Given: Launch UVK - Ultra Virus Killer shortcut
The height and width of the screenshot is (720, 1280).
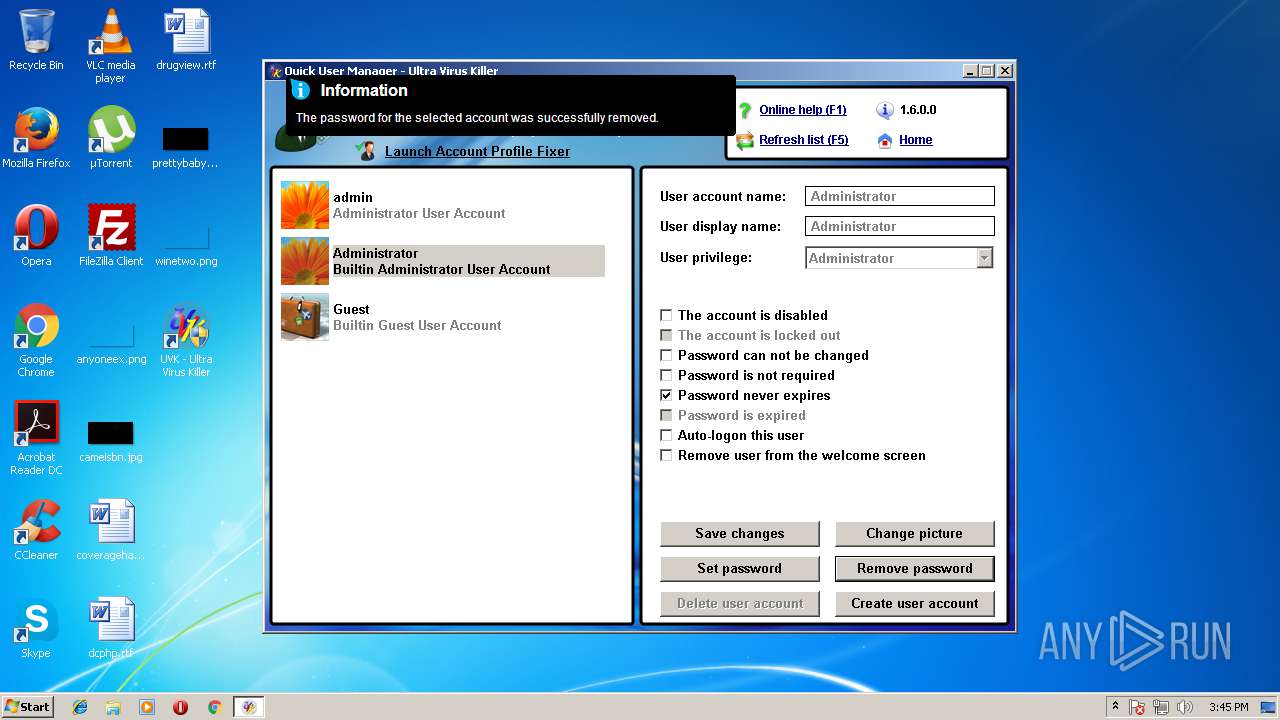Looking at the screenshot, I should pos(186,340).
